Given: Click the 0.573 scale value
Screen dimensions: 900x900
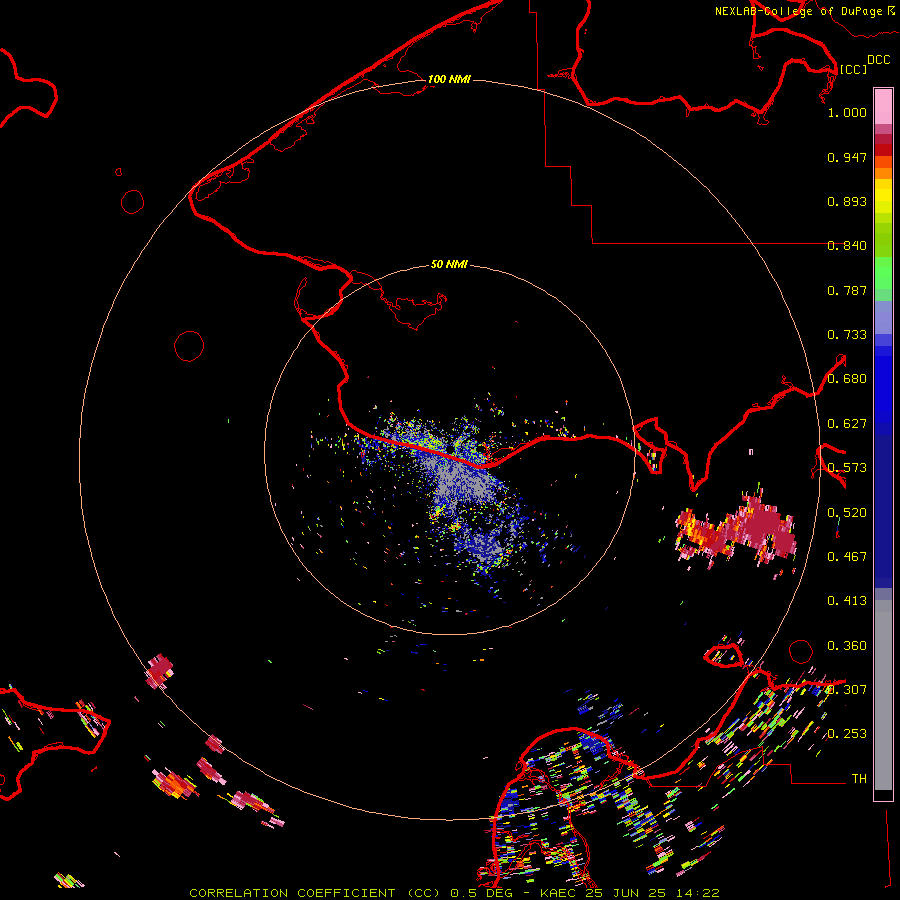Looking at the screenshot, I should 847,468.
